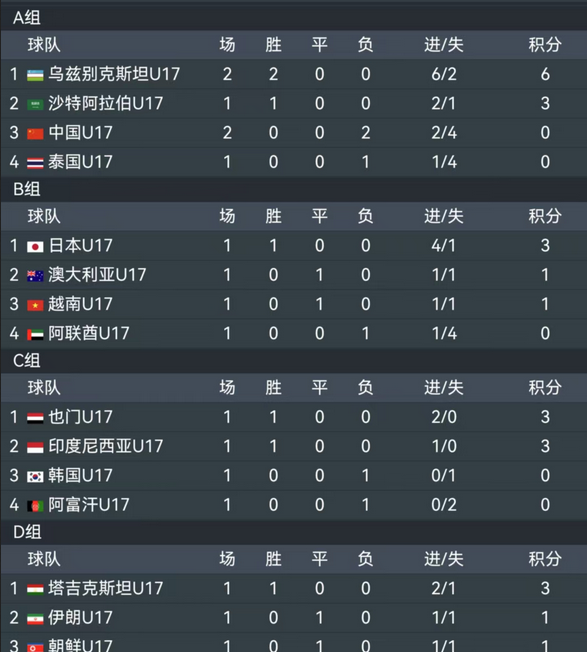
Task: Click the C组 group header
Action: (x=27, y=361)
